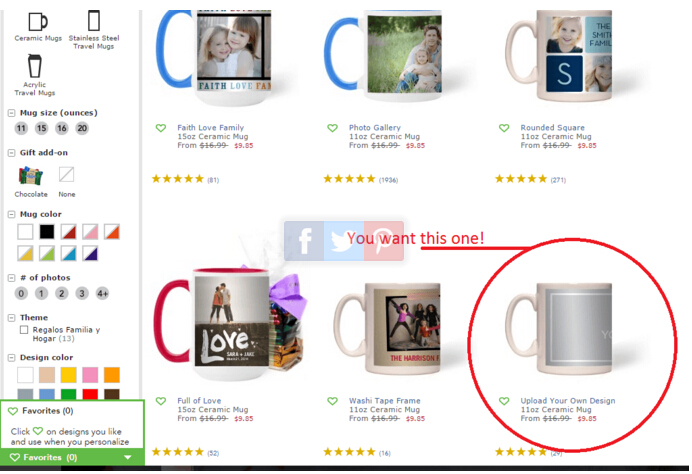Open the Upload Your Own Design link

[568, 401]
